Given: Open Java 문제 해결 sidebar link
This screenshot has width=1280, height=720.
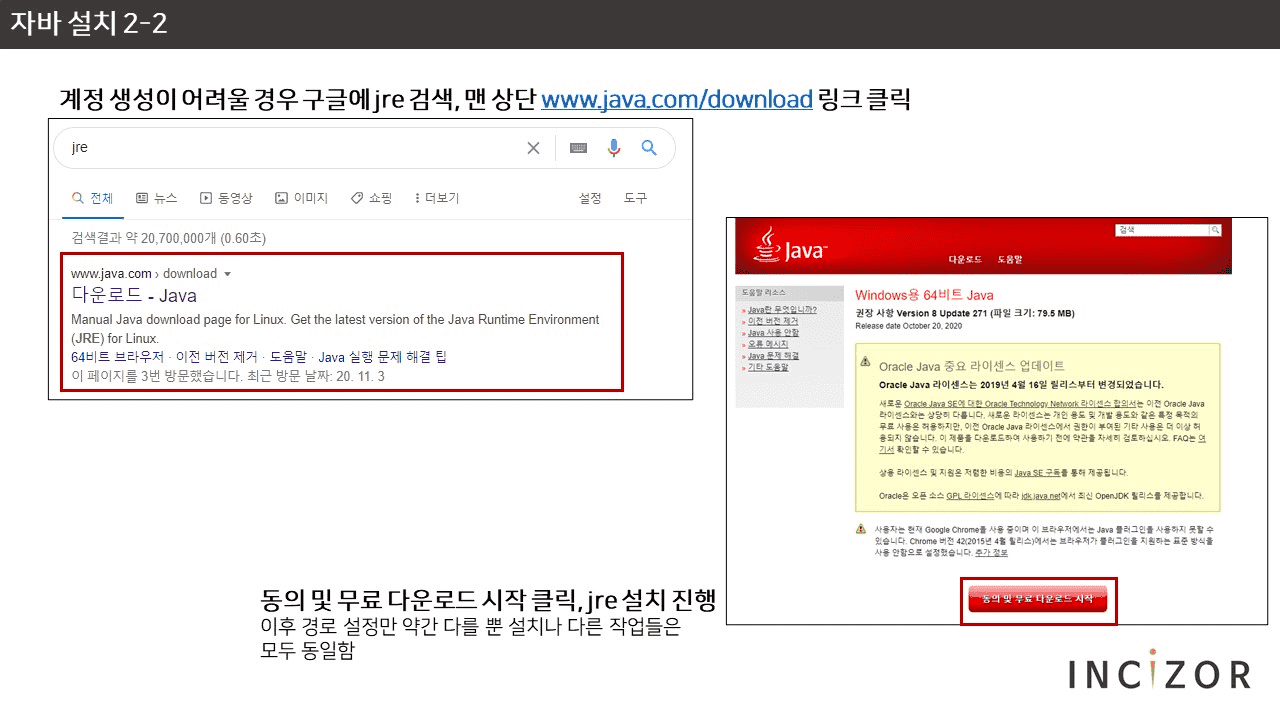Looking at the screenshot, I should 773,356.
